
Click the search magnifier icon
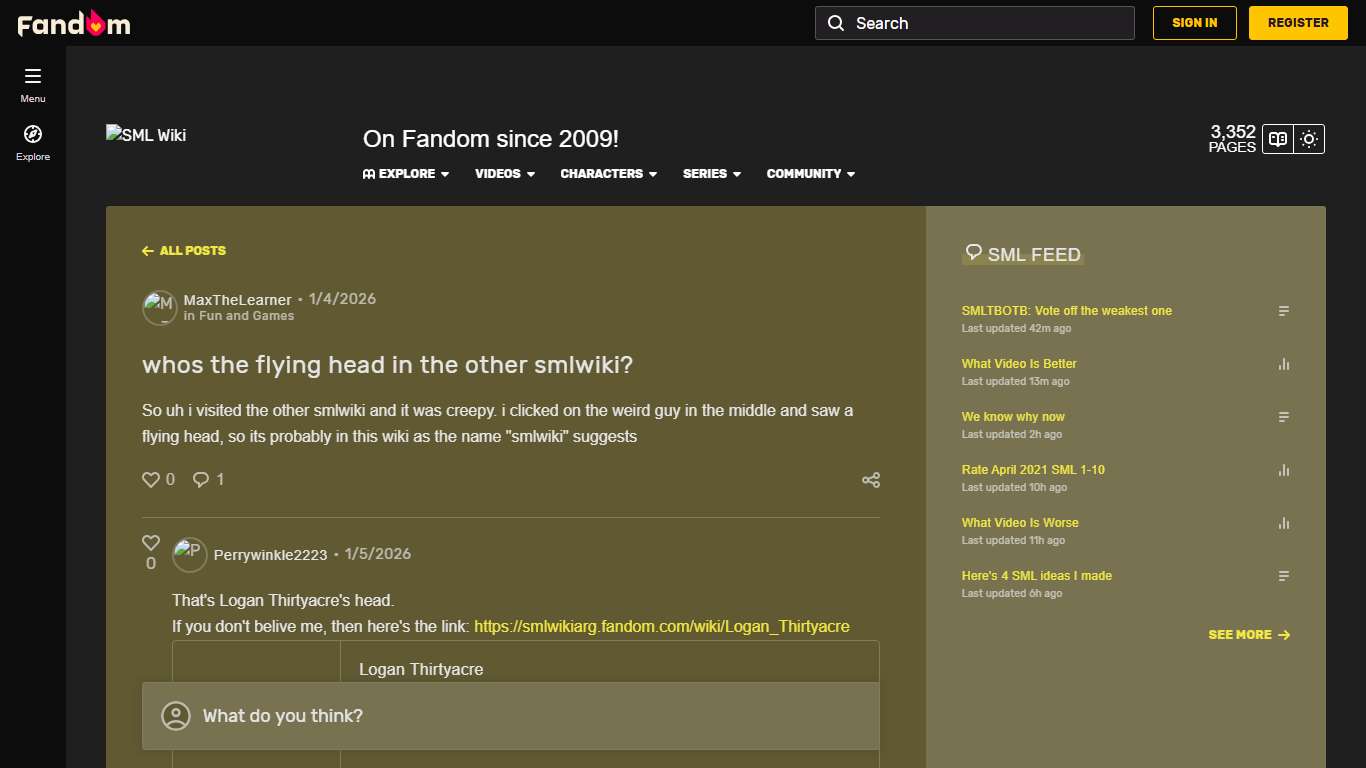836,22
